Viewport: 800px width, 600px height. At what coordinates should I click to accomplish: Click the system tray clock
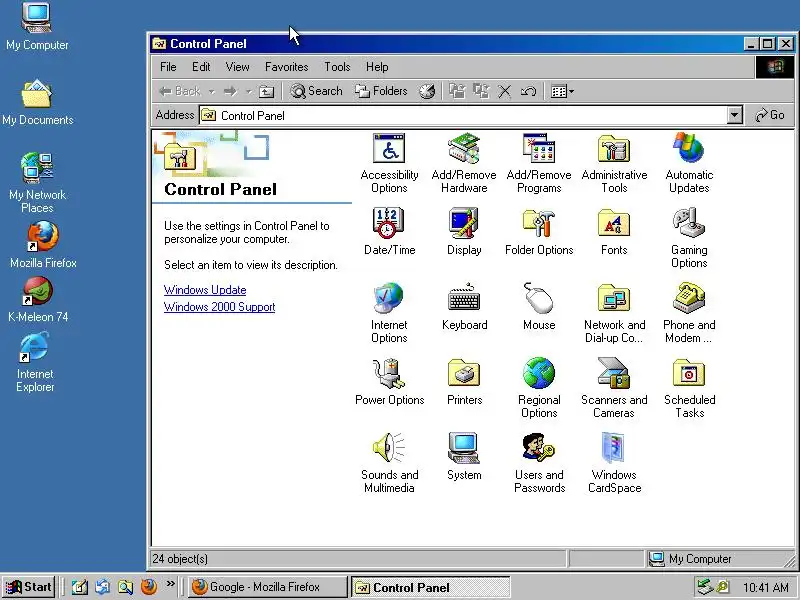766,587
